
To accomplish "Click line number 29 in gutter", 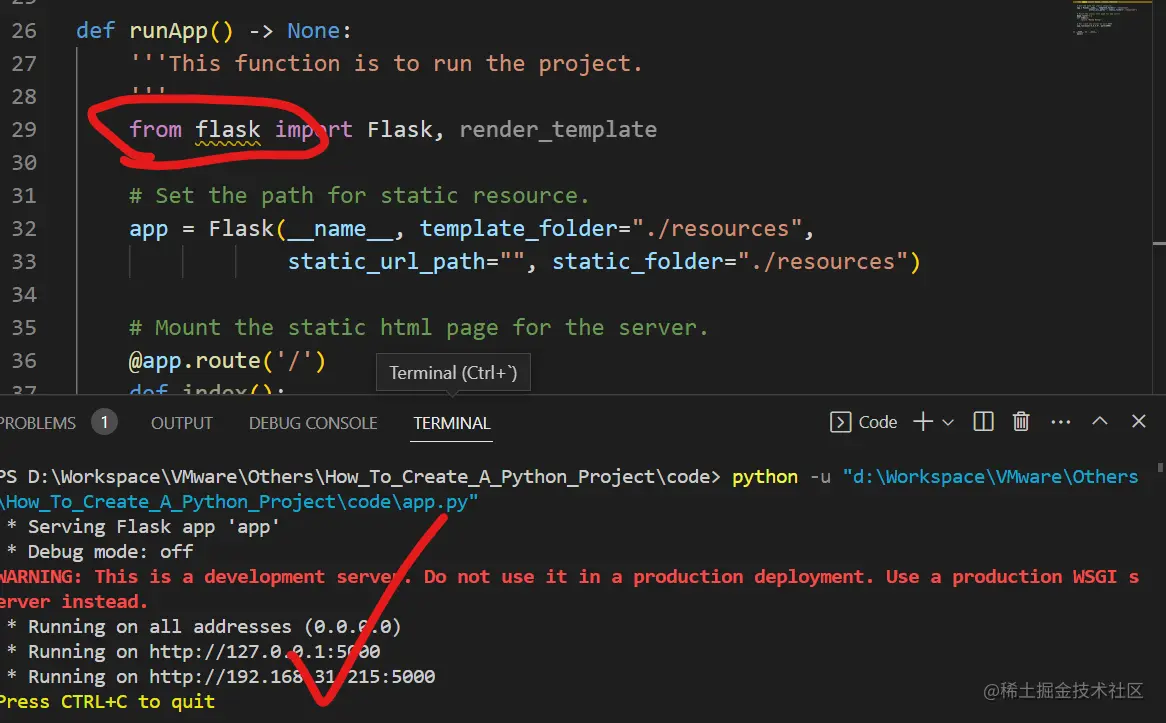I will [x=24, y=129].
